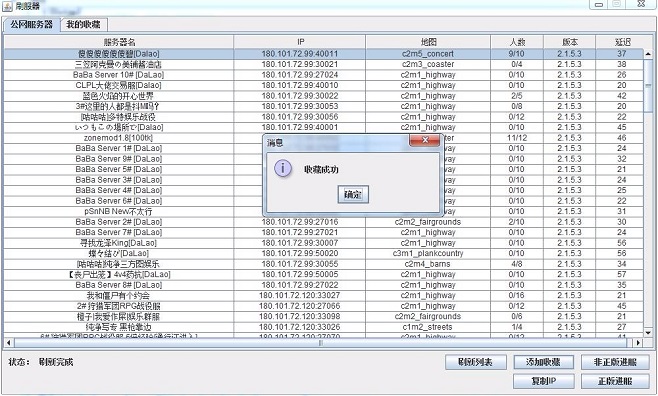The width and height of the screenshot is (658, 396).
Task: Click the Java app icon in title bar
Action: [7, 6]
